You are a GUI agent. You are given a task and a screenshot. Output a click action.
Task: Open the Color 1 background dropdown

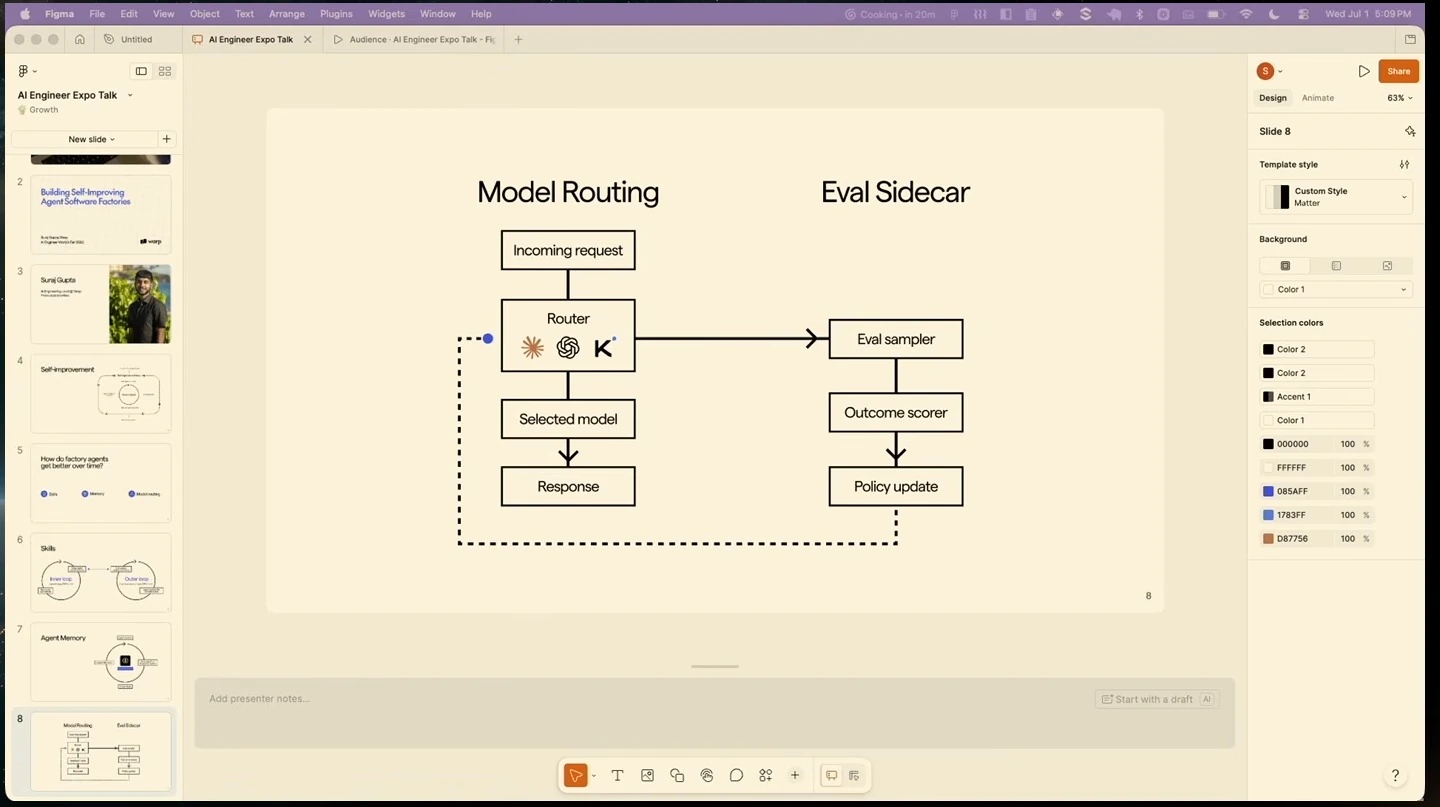tap(1336, 289)
